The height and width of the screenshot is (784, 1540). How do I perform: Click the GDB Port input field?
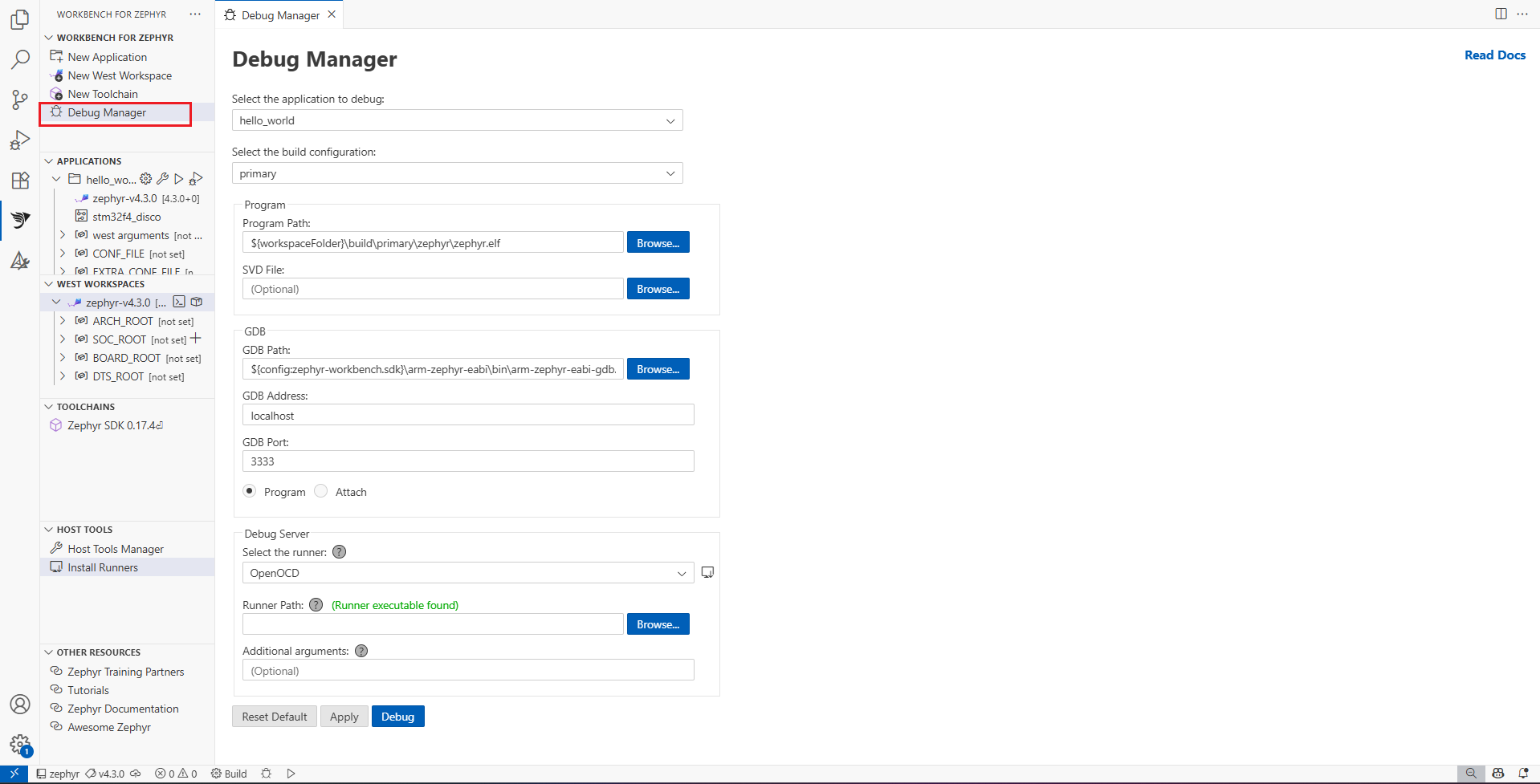468,461
